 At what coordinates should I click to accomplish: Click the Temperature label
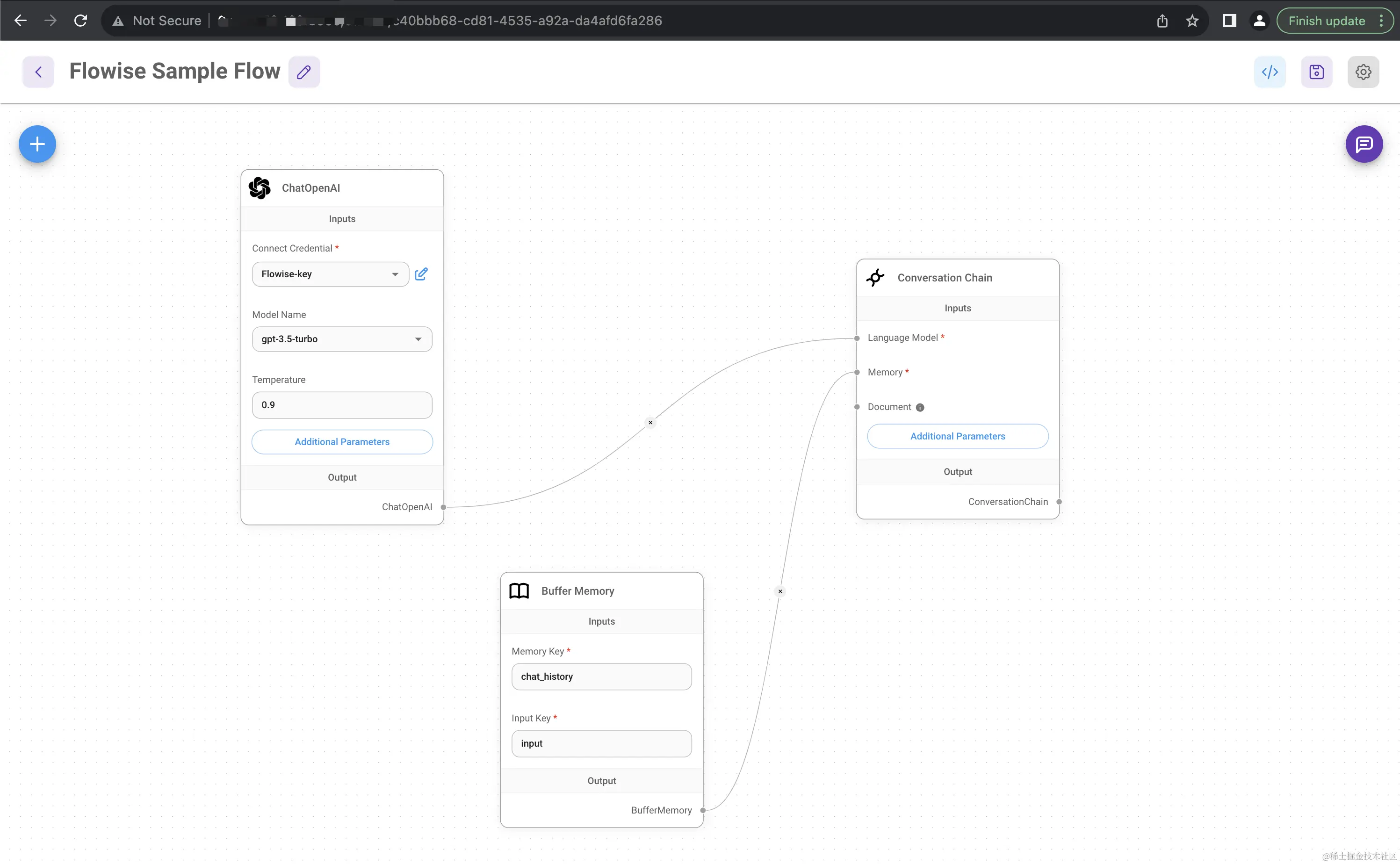tap(279, 380)
